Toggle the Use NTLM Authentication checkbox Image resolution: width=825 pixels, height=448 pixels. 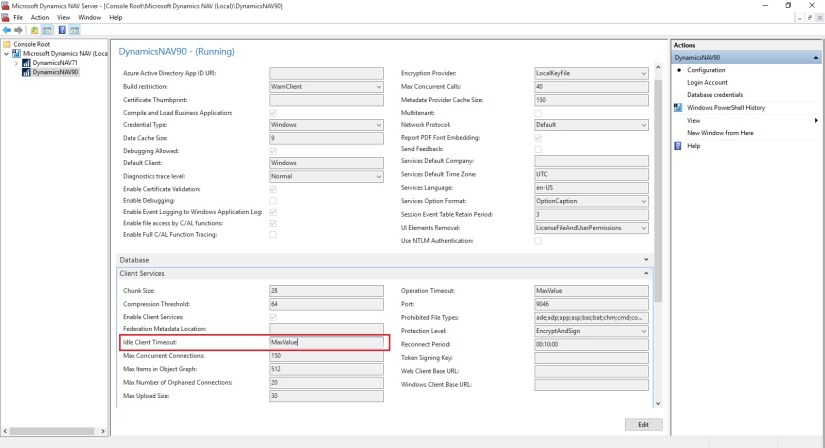[x=539, y=240]
